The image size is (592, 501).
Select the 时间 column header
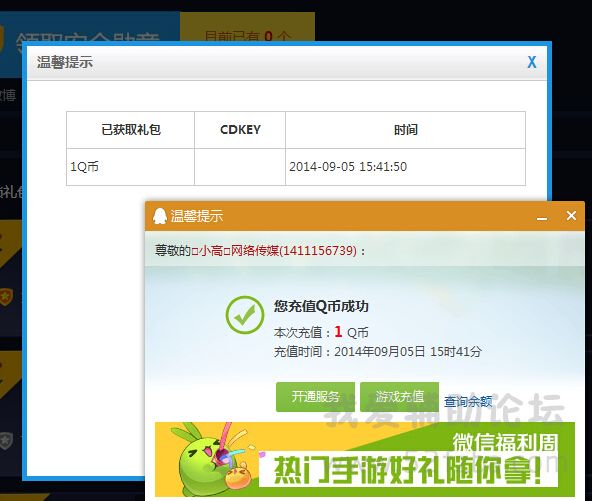[x=405, y=130]
